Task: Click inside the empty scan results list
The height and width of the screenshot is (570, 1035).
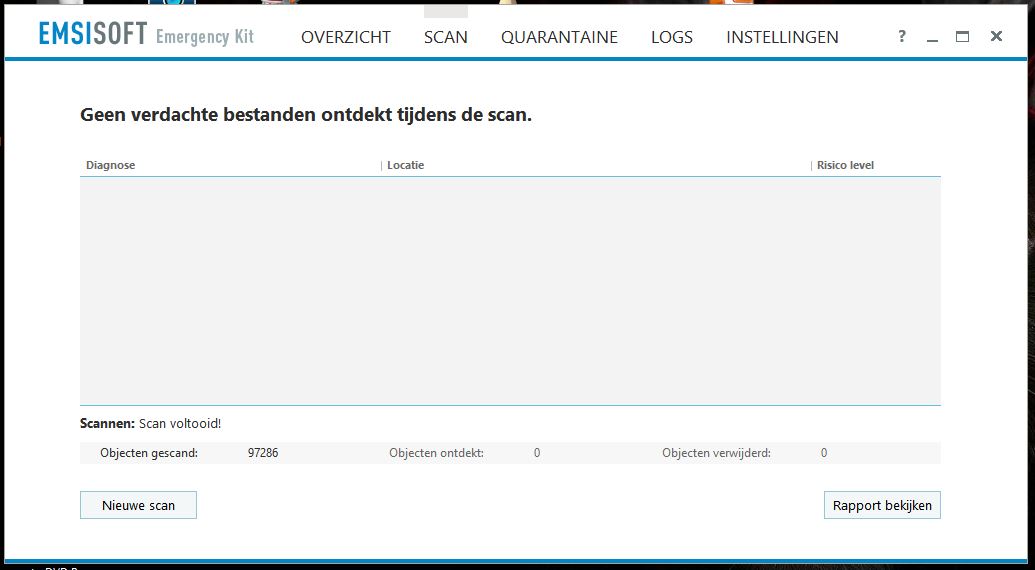Action: click(x=510, y=291)
